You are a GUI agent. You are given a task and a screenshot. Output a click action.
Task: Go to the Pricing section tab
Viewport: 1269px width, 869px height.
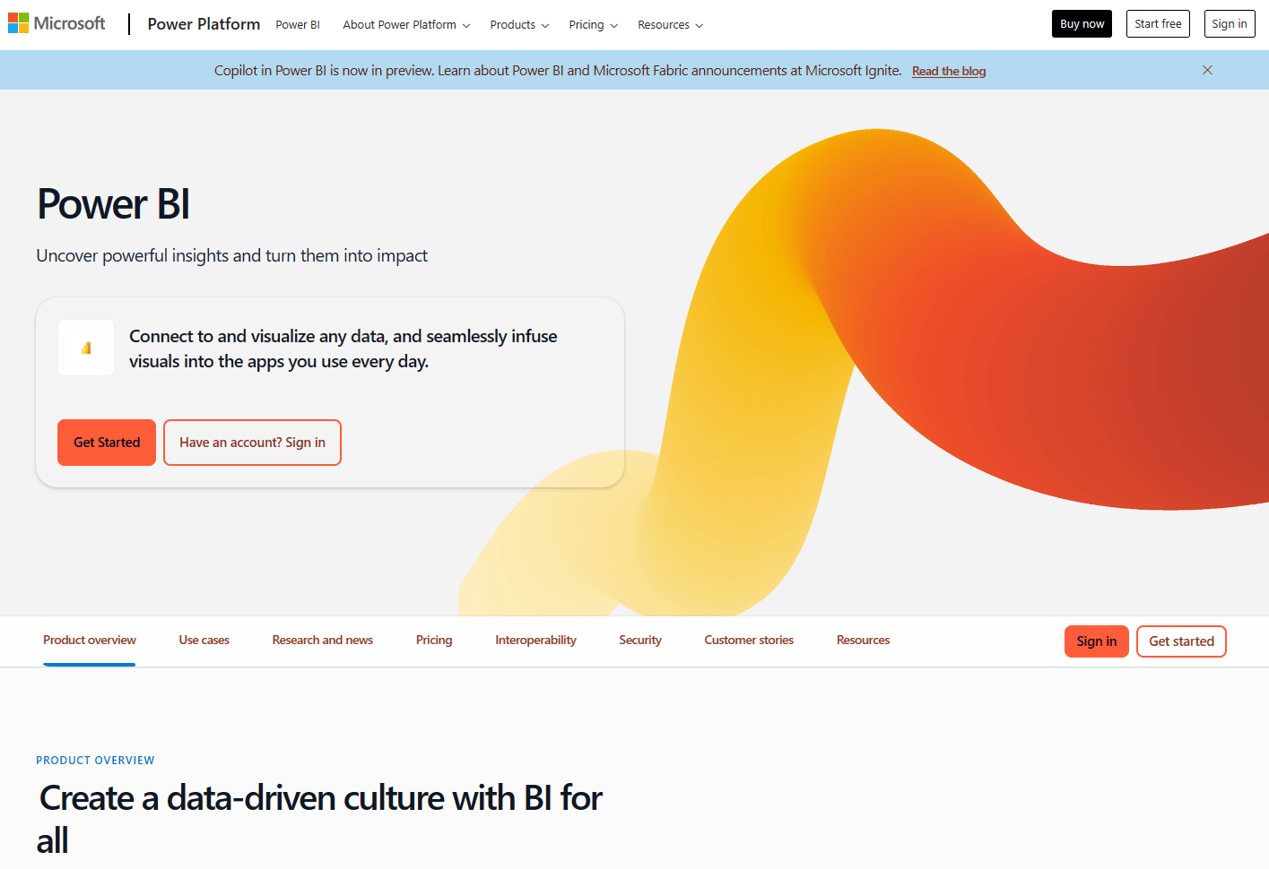[x=434, y=640]
